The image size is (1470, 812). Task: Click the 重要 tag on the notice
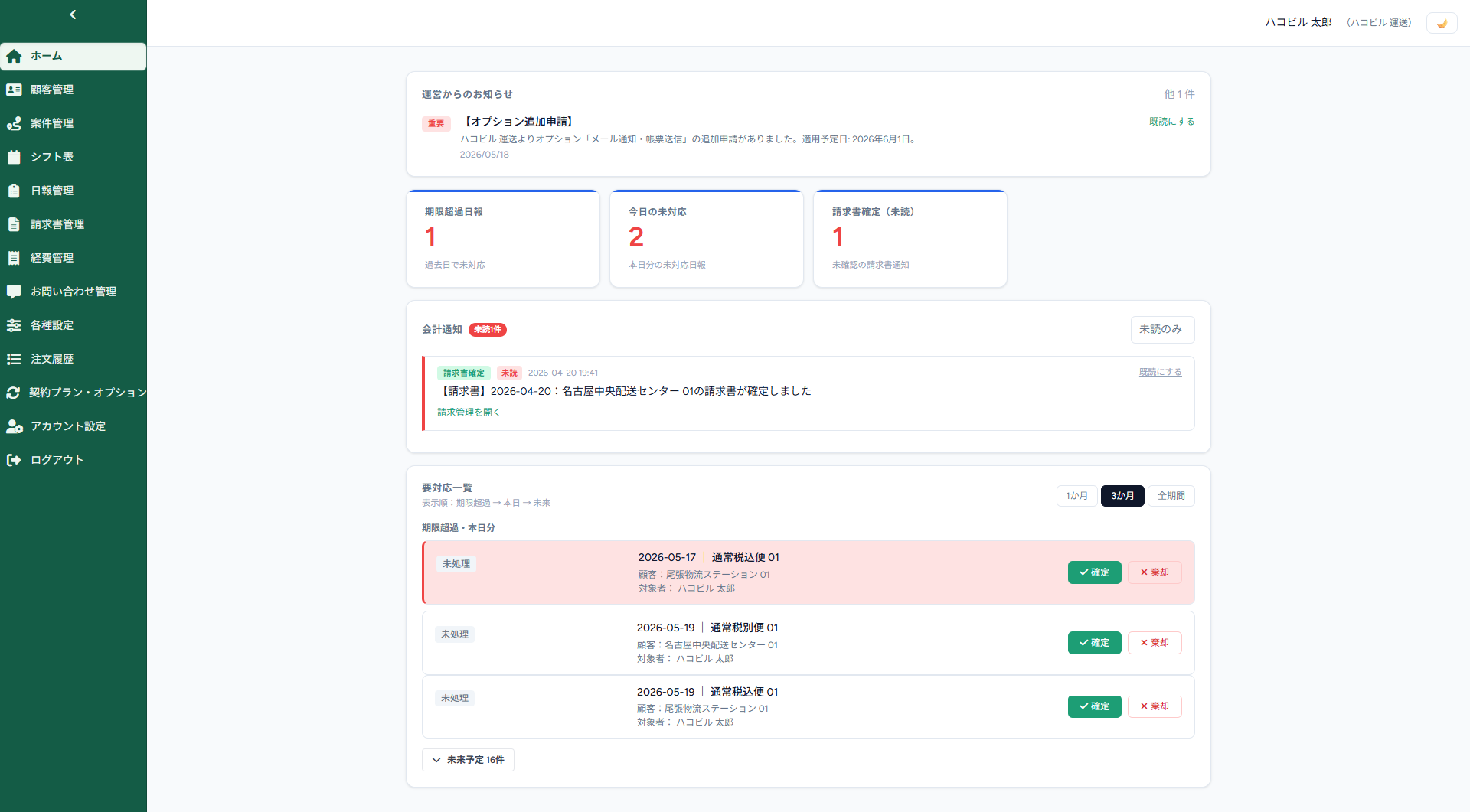tap(436, 123)
